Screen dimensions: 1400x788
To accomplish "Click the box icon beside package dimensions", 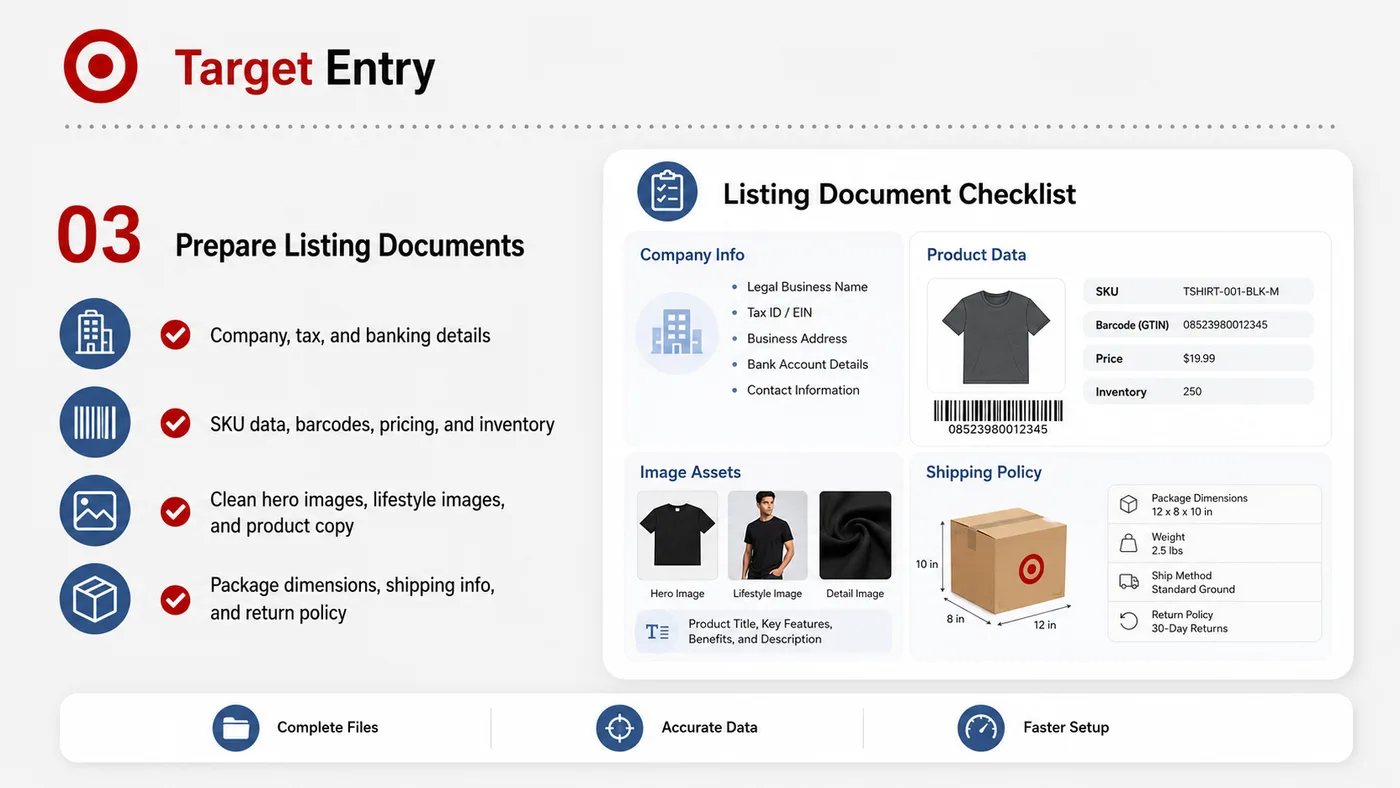I will tap(95, 599).
